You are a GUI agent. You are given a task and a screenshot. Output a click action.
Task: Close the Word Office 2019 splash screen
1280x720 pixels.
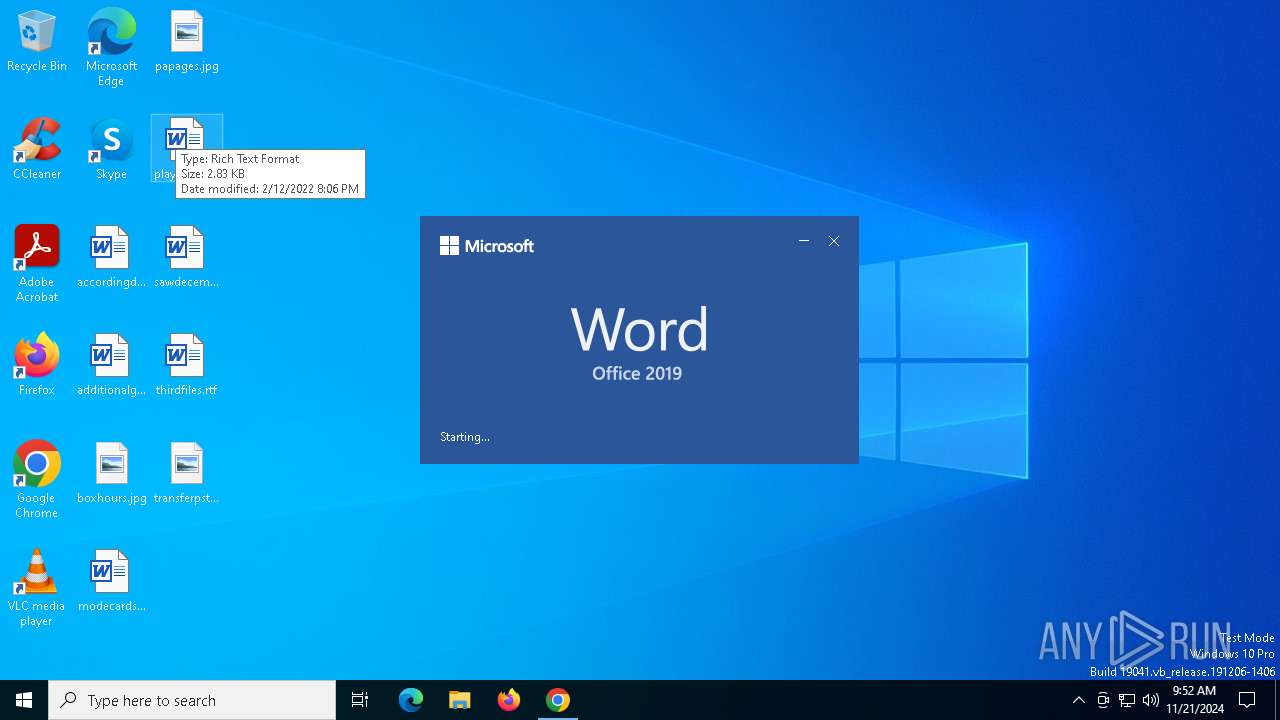[834, 241]
